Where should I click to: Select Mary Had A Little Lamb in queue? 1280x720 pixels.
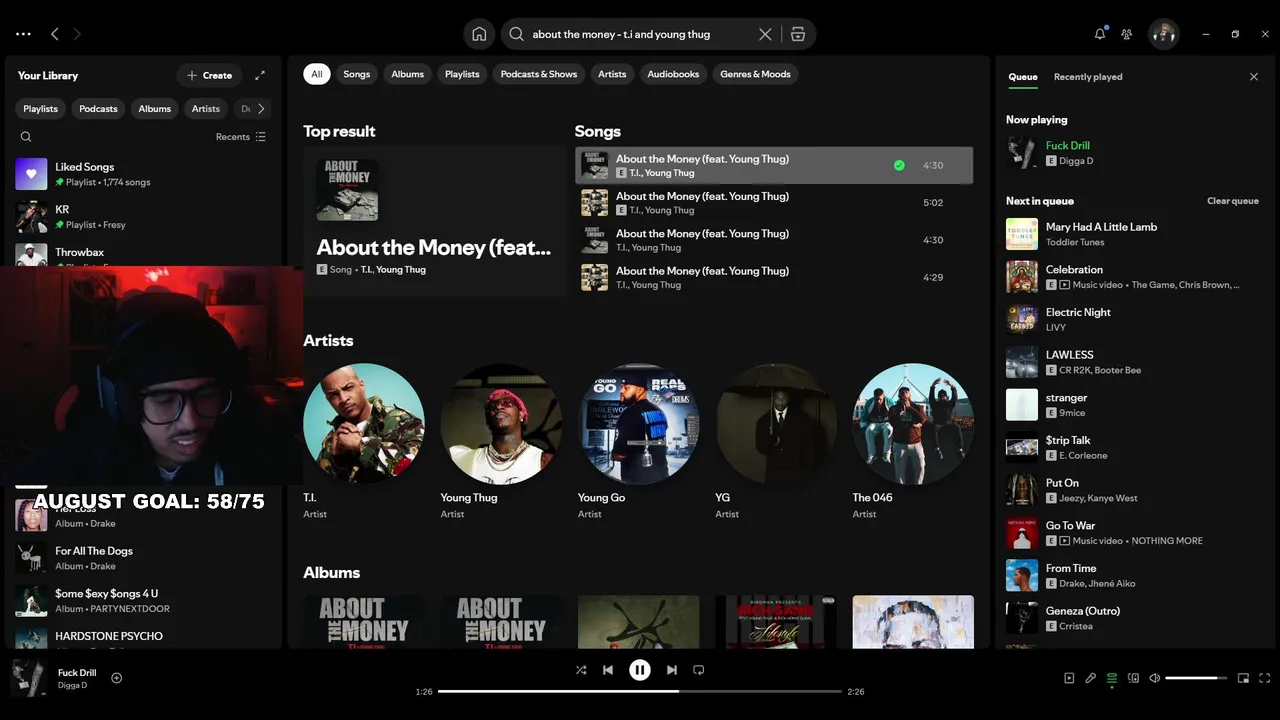[1133, 234]
